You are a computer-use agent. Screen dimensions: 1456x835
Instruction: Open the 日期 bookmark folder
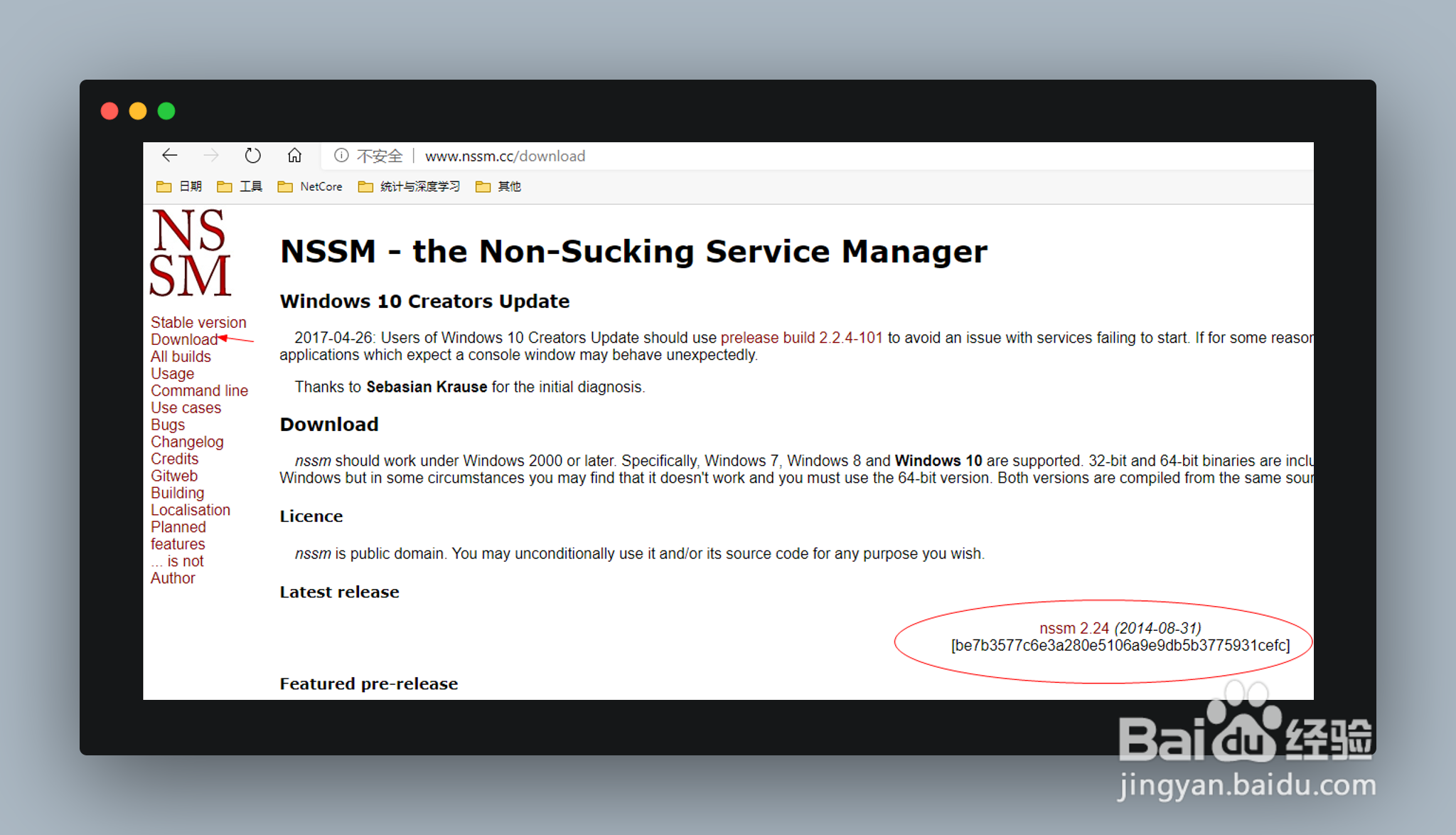tap(179, 186)
